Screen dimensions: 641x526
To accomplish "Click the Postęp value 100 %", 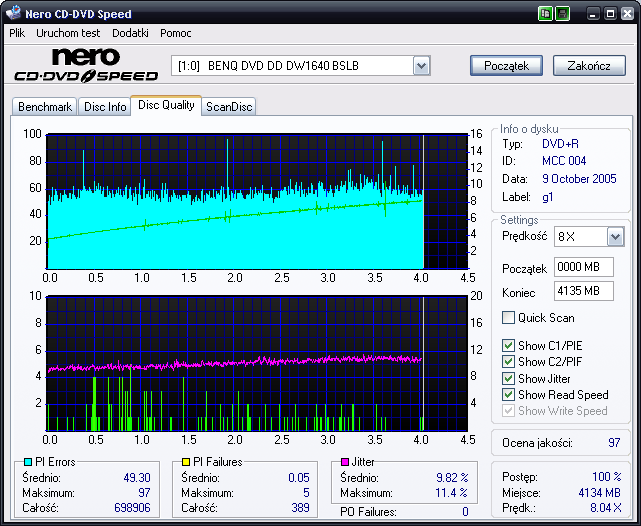I will [x=606, y=477].
